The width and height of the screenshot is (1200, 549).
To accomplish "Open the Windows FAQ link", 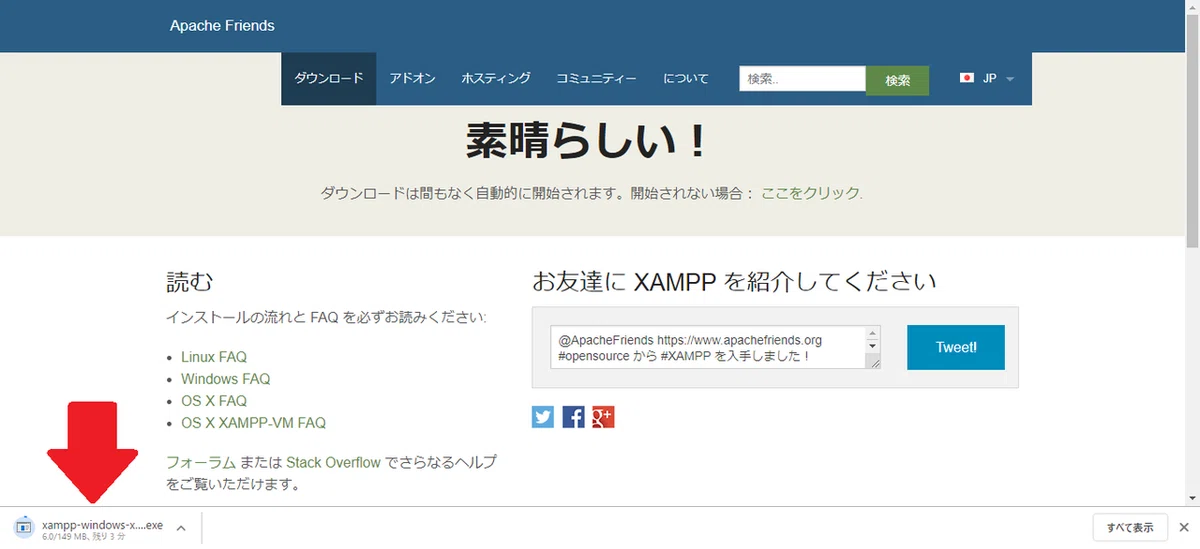I will (x=225, y=379).
